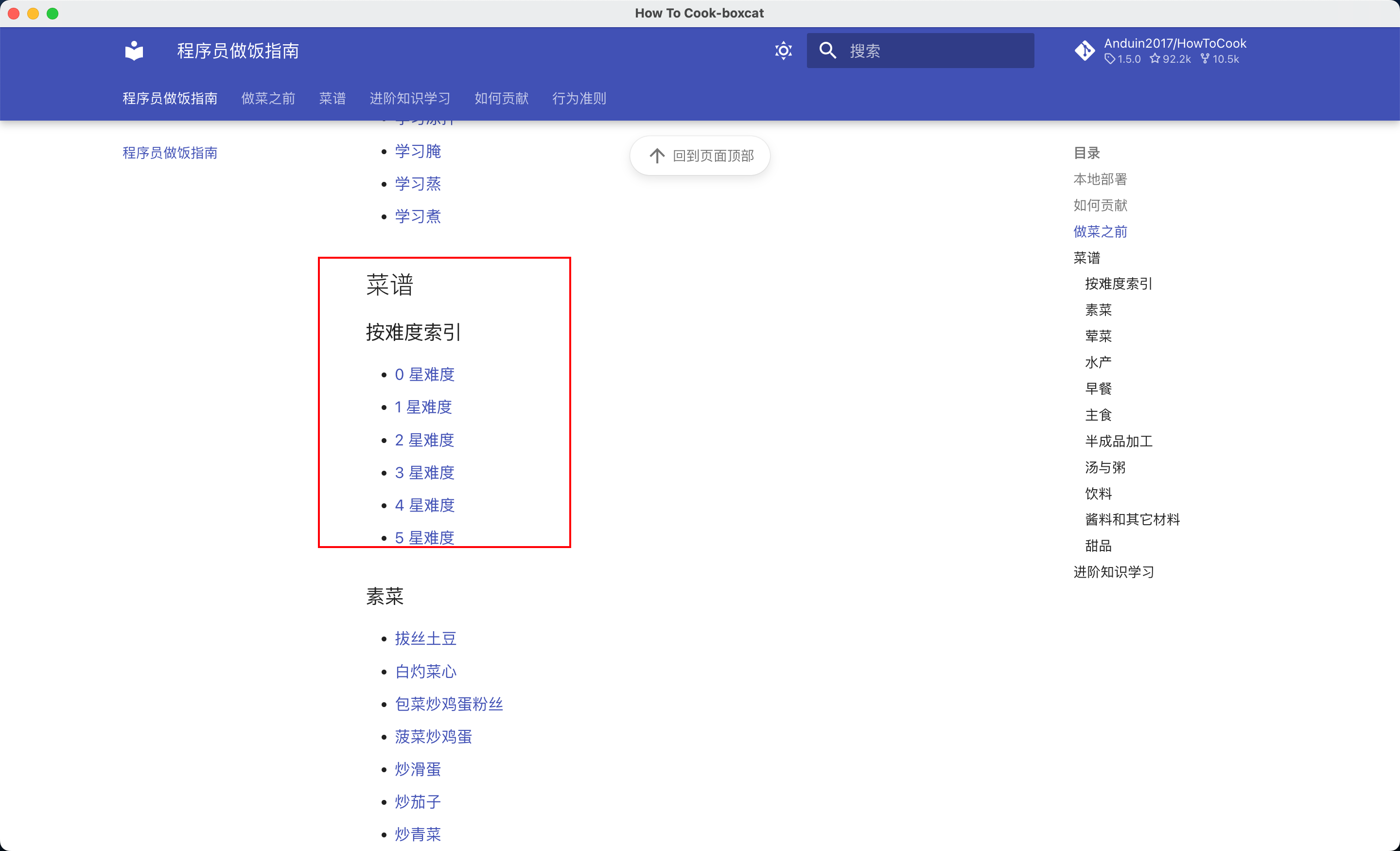Viewport: 1400px width, 851px height.
Task: Click the star count 92.2k icon
Action: click(x=1155, y=58)
